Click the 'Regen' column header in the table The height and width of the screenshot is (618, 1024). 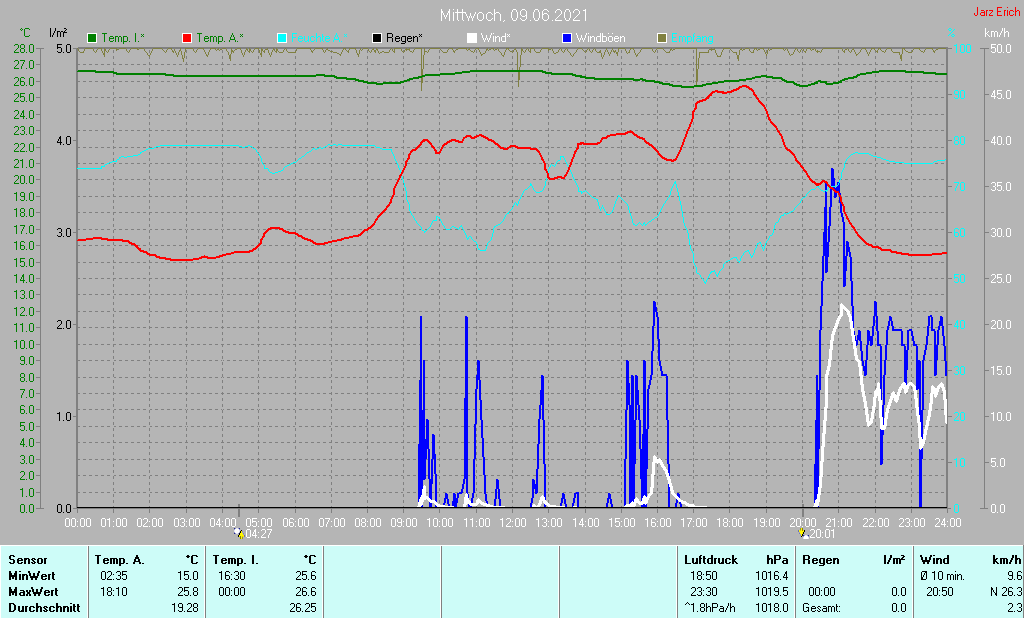821,560
